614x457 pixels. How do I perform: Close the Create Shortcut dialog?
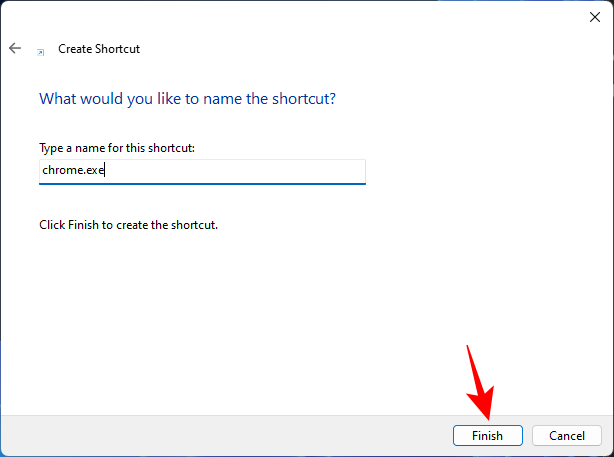(594, 17)
